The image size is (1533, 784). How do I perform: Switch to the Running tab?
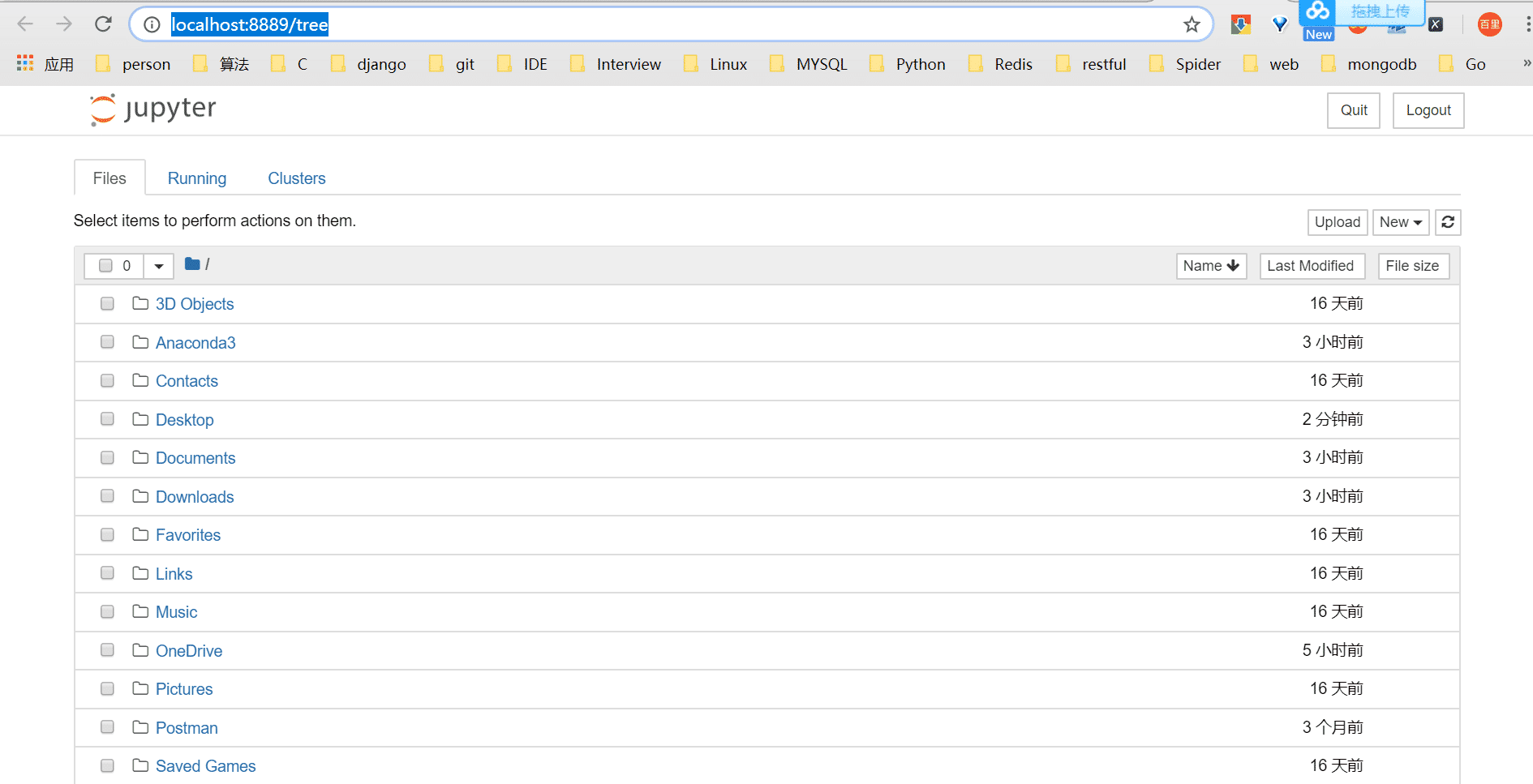pyautogui.click(x=197, y=178)
